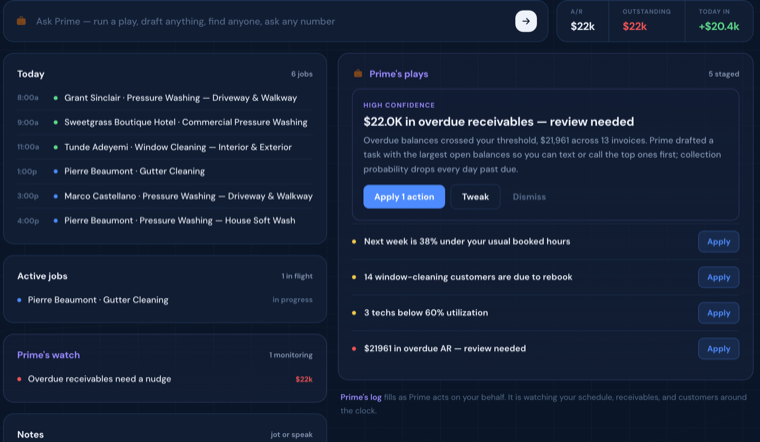Click the red $22k watch amount
Viewport: 760px width, 442px height.
[304, 379]
